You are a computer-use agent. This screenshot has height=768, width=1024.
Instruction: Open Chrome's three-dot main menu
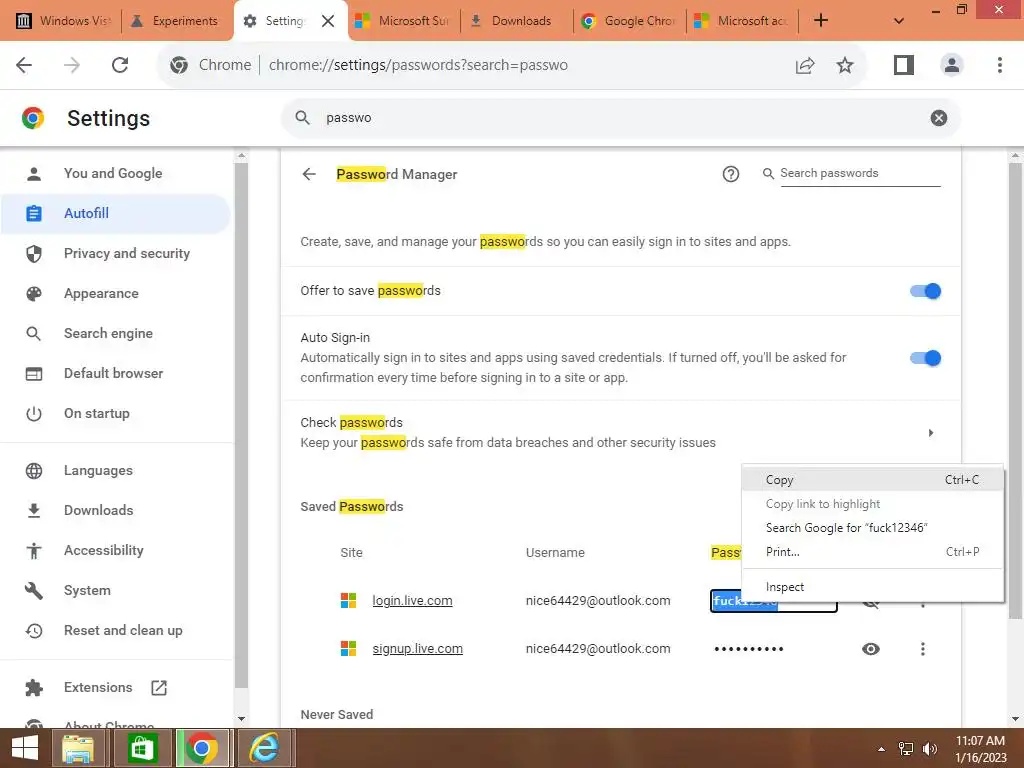[999, 65]
